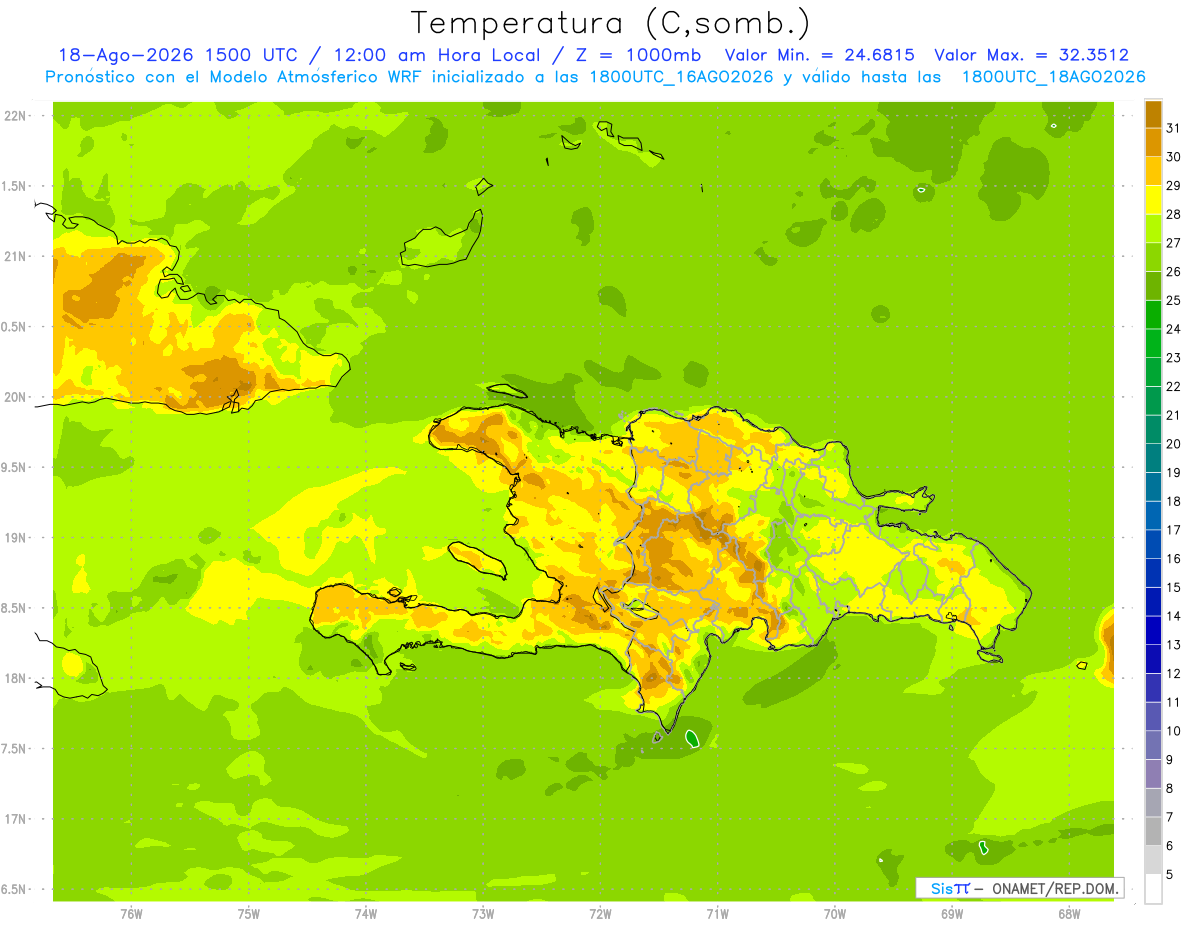Click the '76W' longitude axis label

pyautogui.click(x=131, y=913)
